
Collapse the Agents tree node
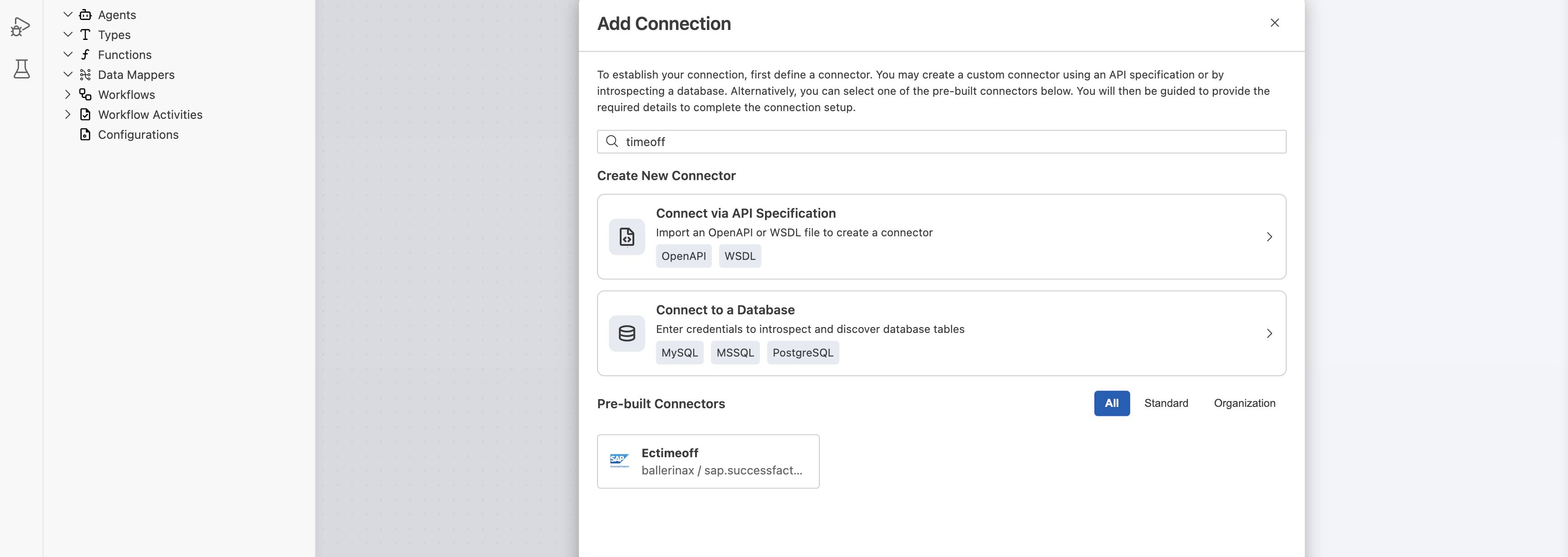(x=68, y=15)
